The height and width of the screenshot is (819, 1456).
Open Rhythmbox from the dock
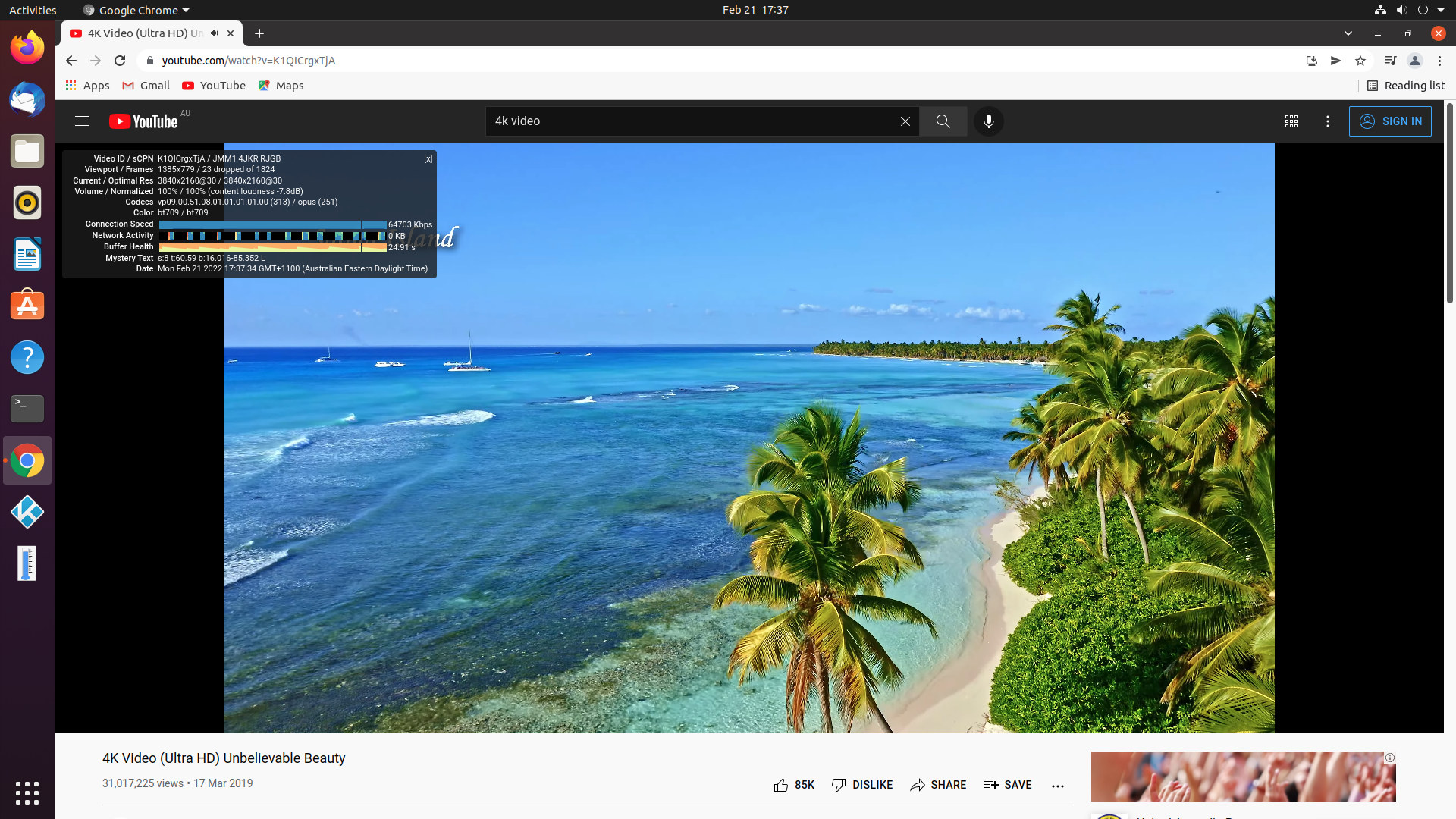[27, 202]
